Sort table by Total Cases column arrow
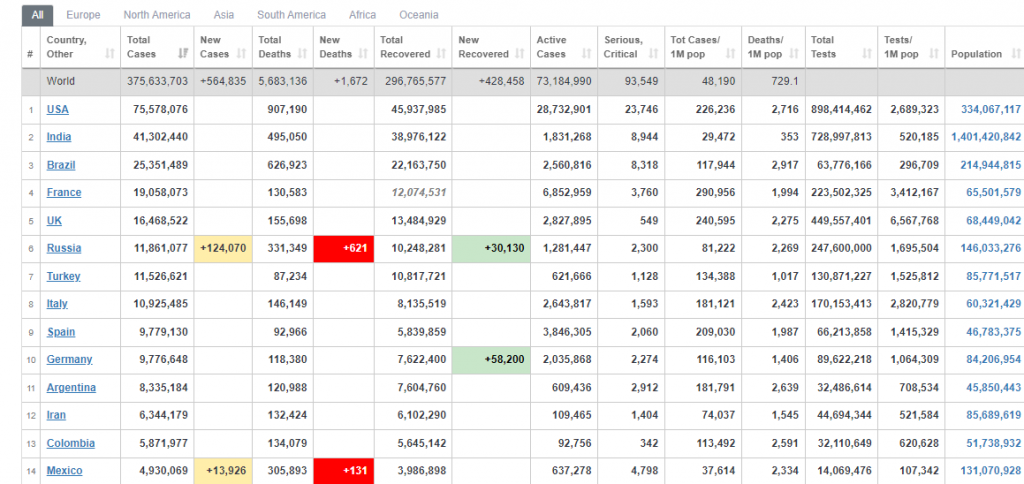Image resolution: width=1024 pixels, height=484 pixels. click(x=183, y=54)
